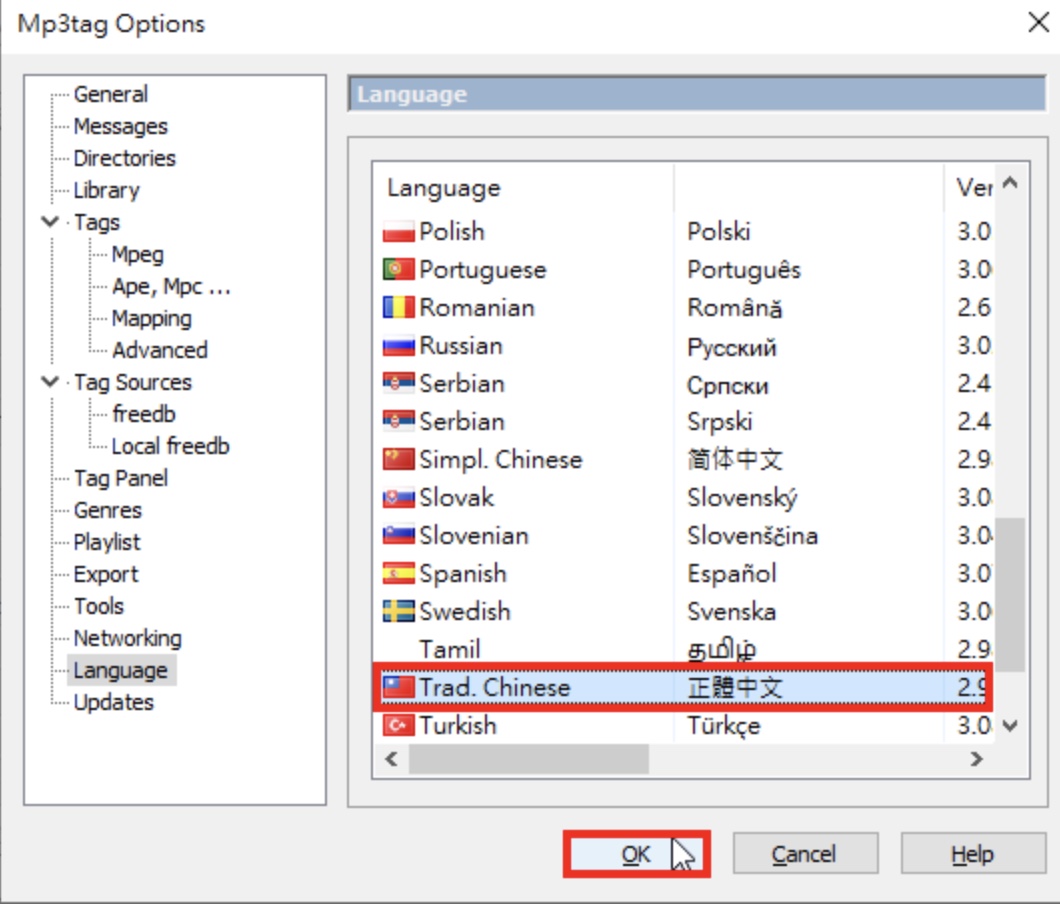The image size is (1060, 912).
Task: Close the Mp3tag Options dialog
Action: click(1038, 23)
